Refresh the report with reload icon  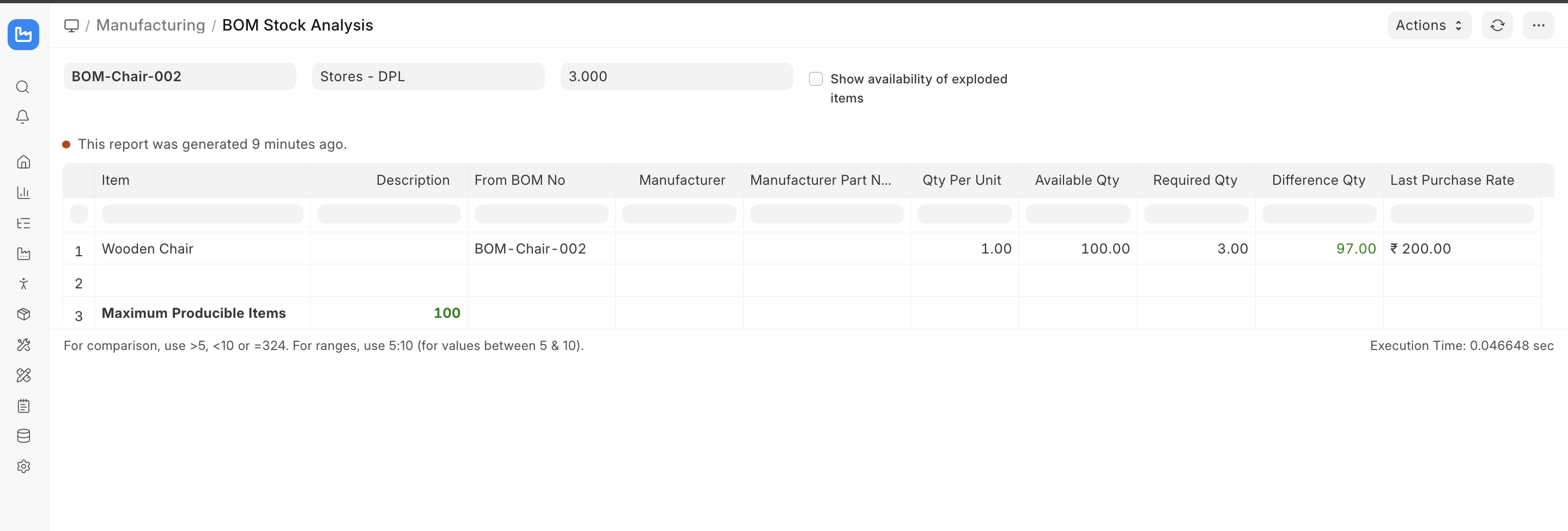pyautogui.click(x=1497, y=26)
